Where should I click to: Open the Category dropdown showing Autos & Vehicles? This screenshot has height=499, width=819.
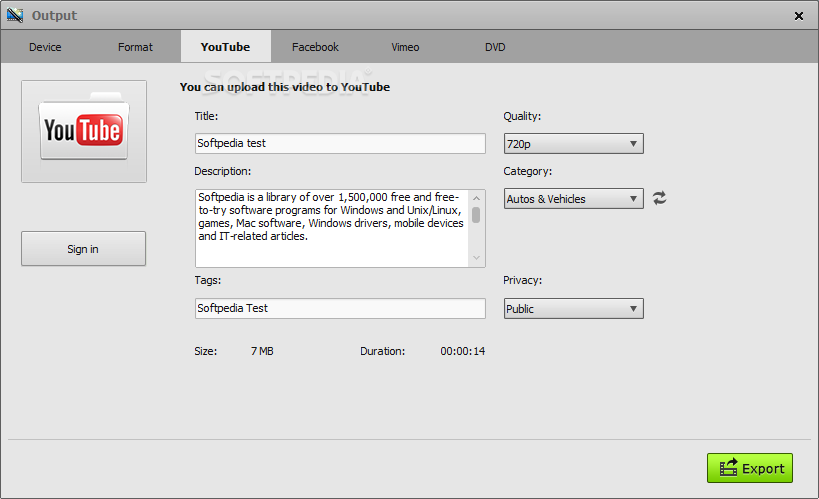pyautogui.click(x=574, y=199)
